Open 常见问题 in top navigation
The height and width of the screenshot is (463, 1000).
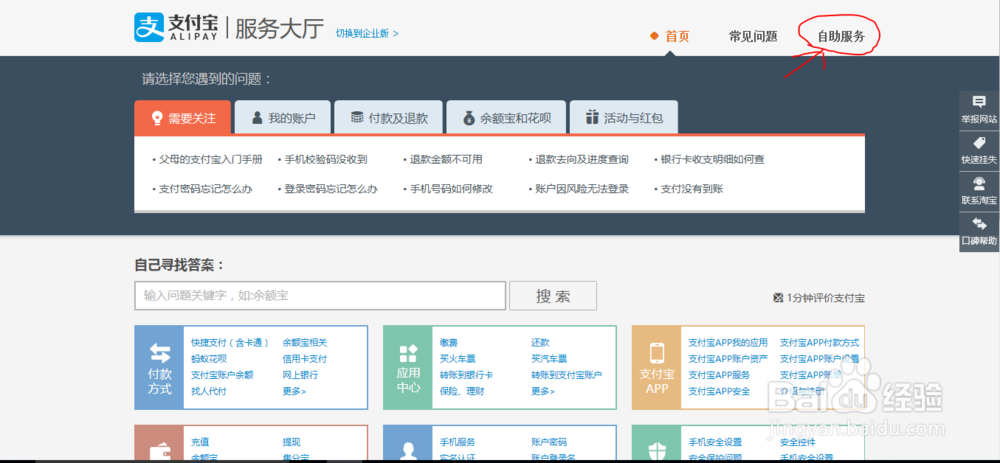(753, 36)
